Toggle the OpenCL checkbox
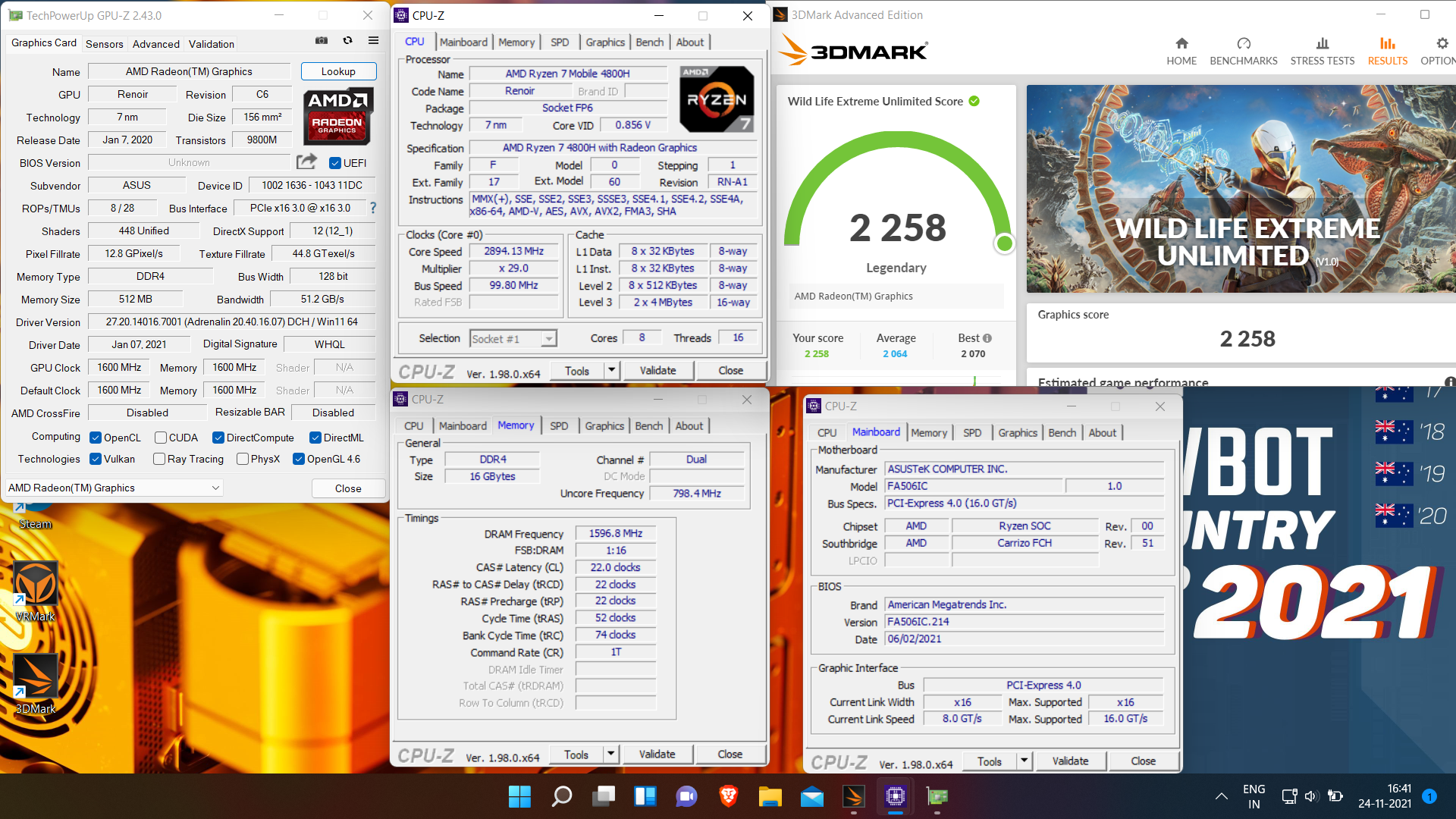This screenshot has height=819, width=1456. [96, 438]
